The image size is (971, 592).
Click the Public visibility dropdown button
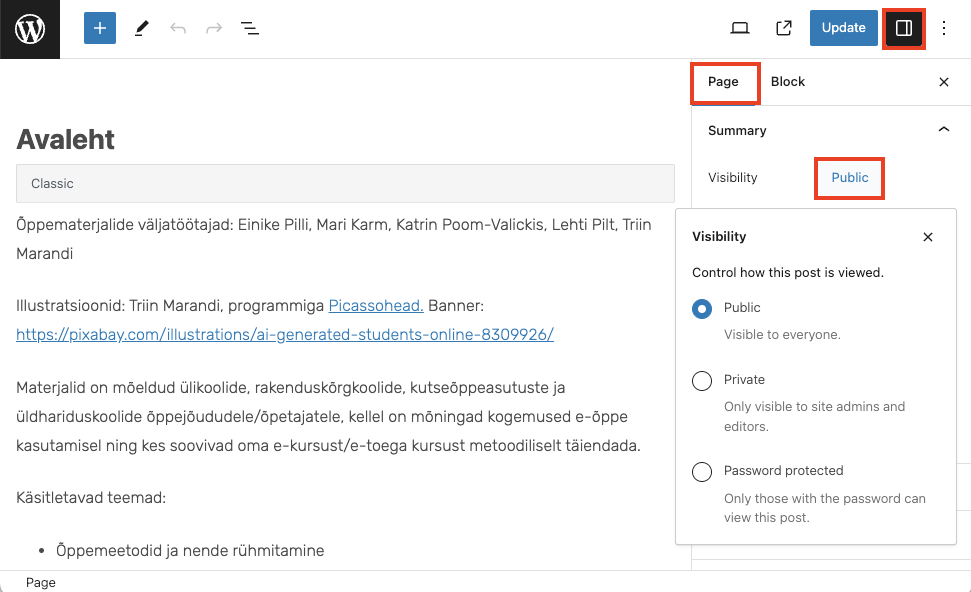pos(850,178)
